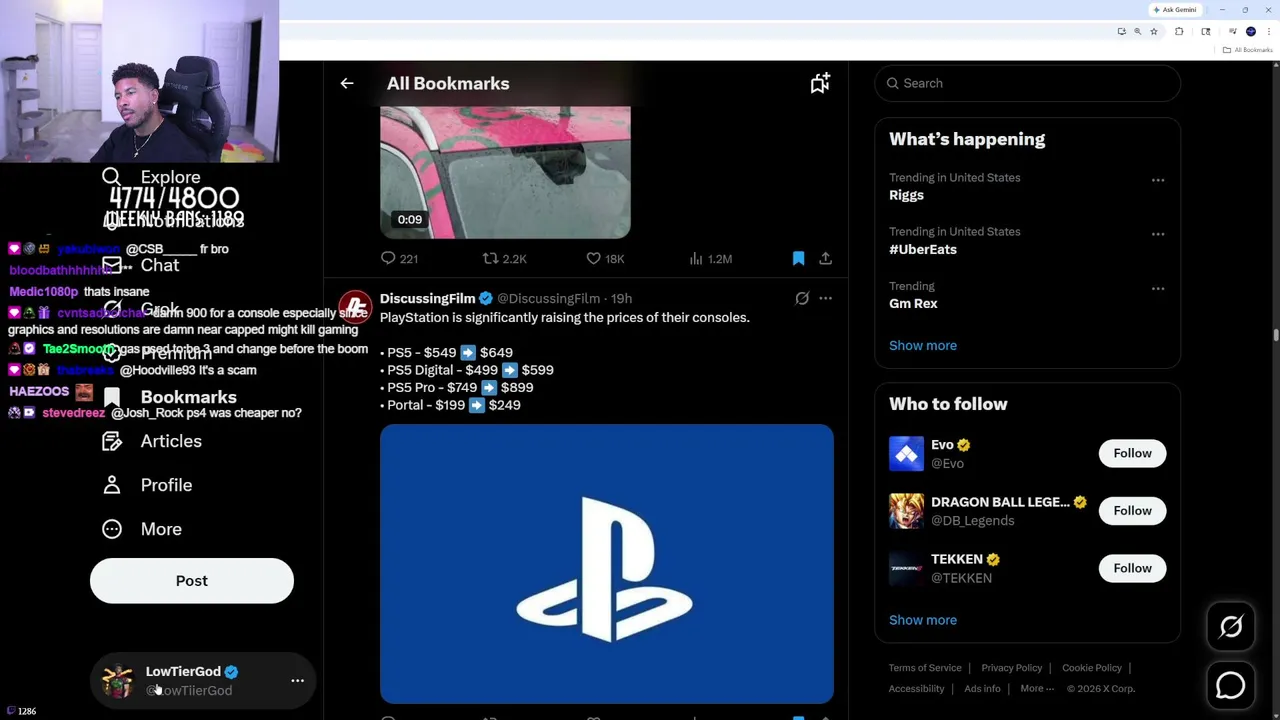Click the Evo account avatar
The image size is (1280, 720).
pyautogui.click(x=907, y=453)
